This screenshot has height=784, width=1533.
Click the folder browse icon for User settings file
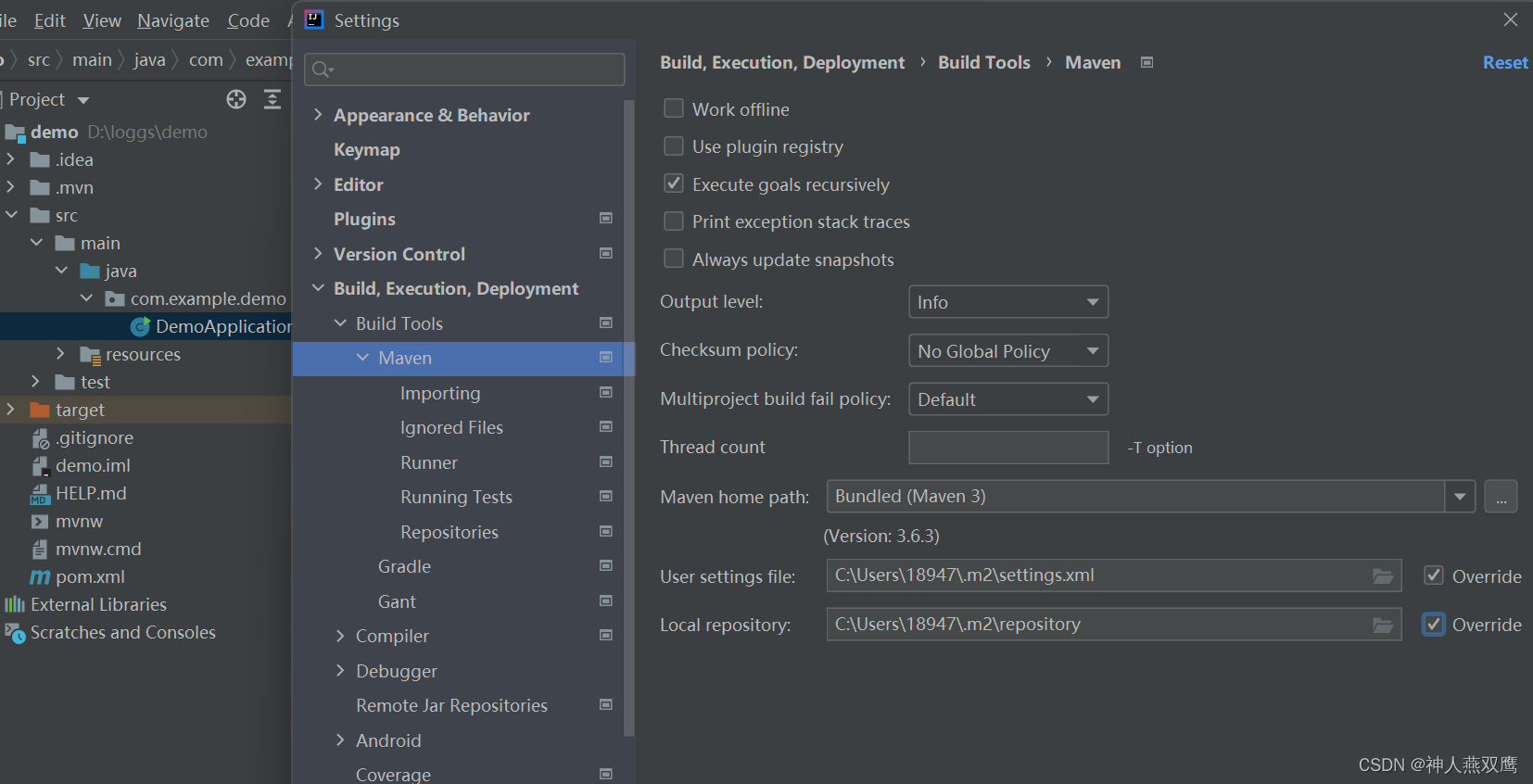[x=1383, y=576]
